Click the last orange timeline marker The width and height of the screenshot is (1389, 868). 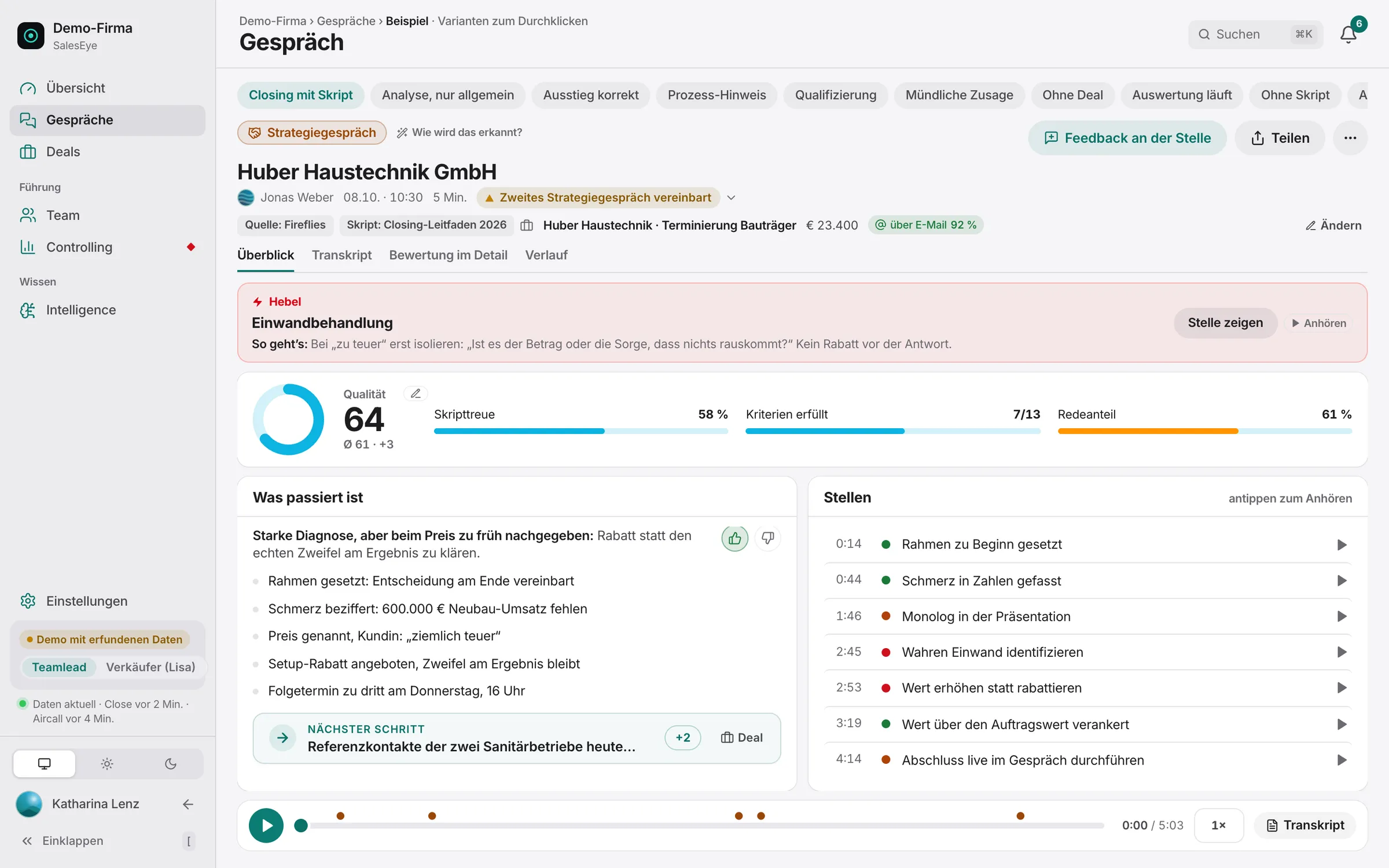coord(1020,816)
